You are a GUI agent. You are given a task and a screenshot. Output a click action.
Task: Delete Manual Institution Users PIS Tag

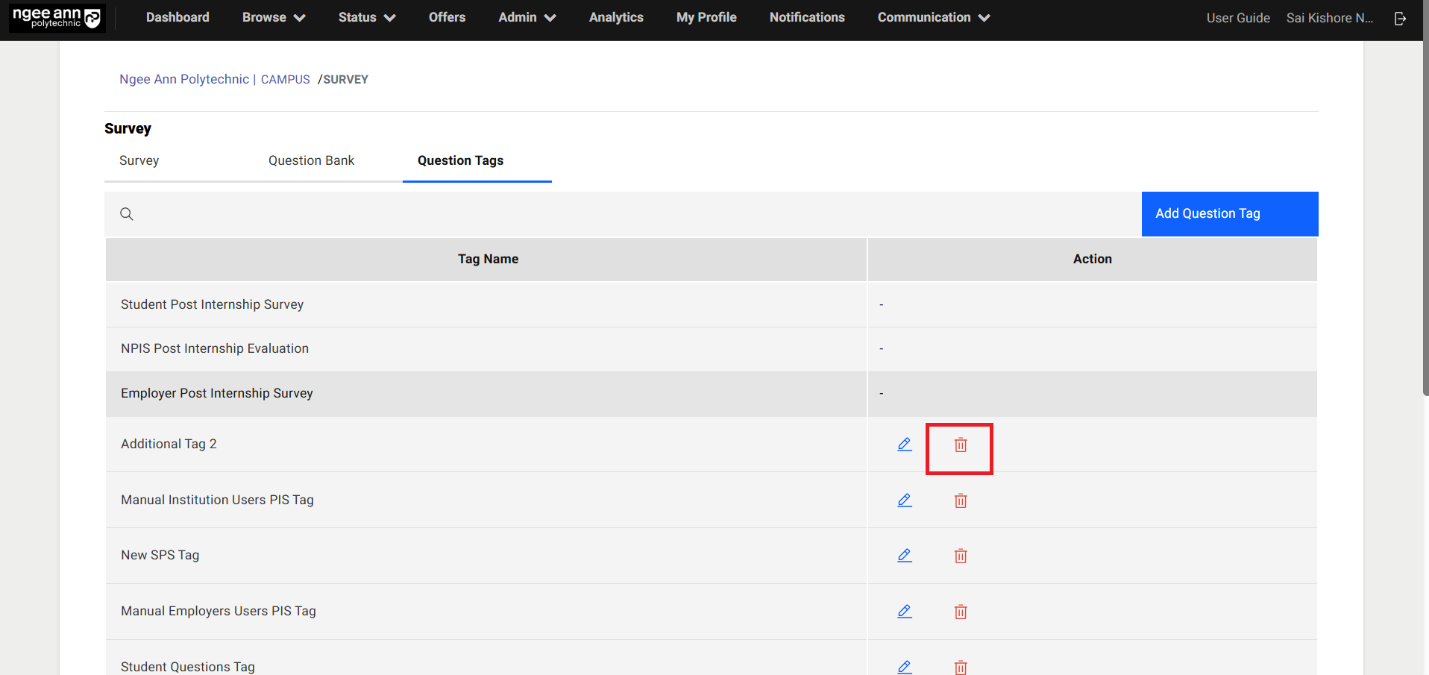click(960, 501)
